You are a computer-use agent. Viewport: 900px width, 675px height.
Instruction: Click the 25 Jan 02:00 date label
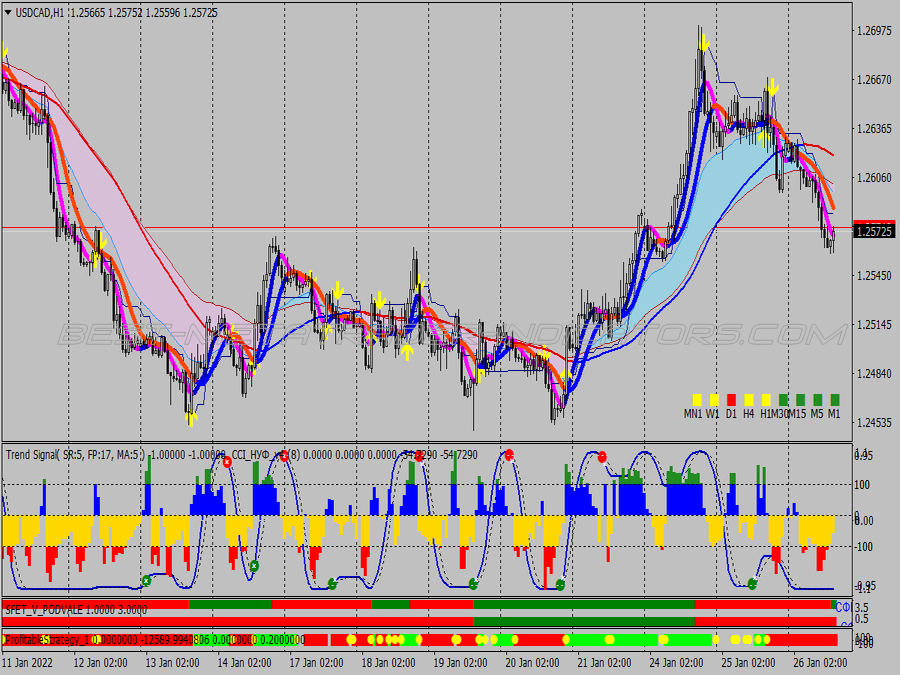748,662
